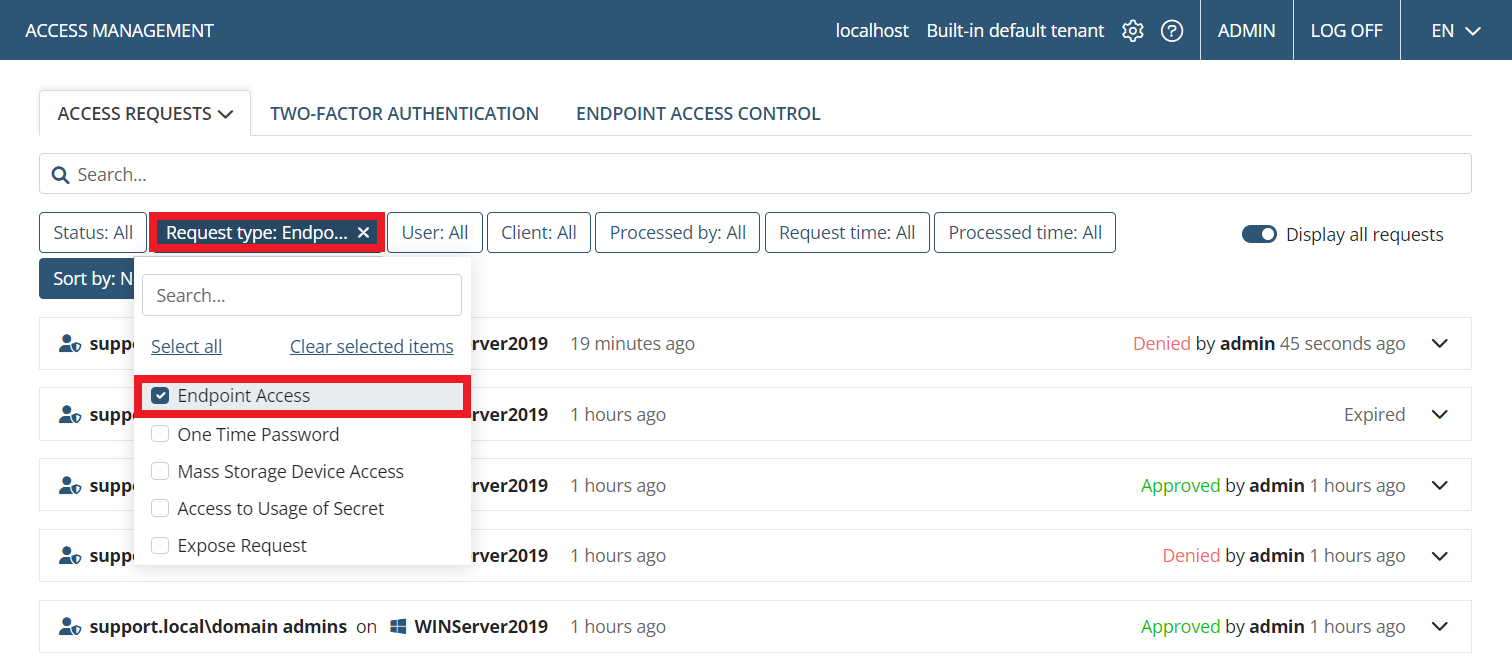Click the Select all link
This screenshot has height=667, width=1512.
(x=187, y=347)
